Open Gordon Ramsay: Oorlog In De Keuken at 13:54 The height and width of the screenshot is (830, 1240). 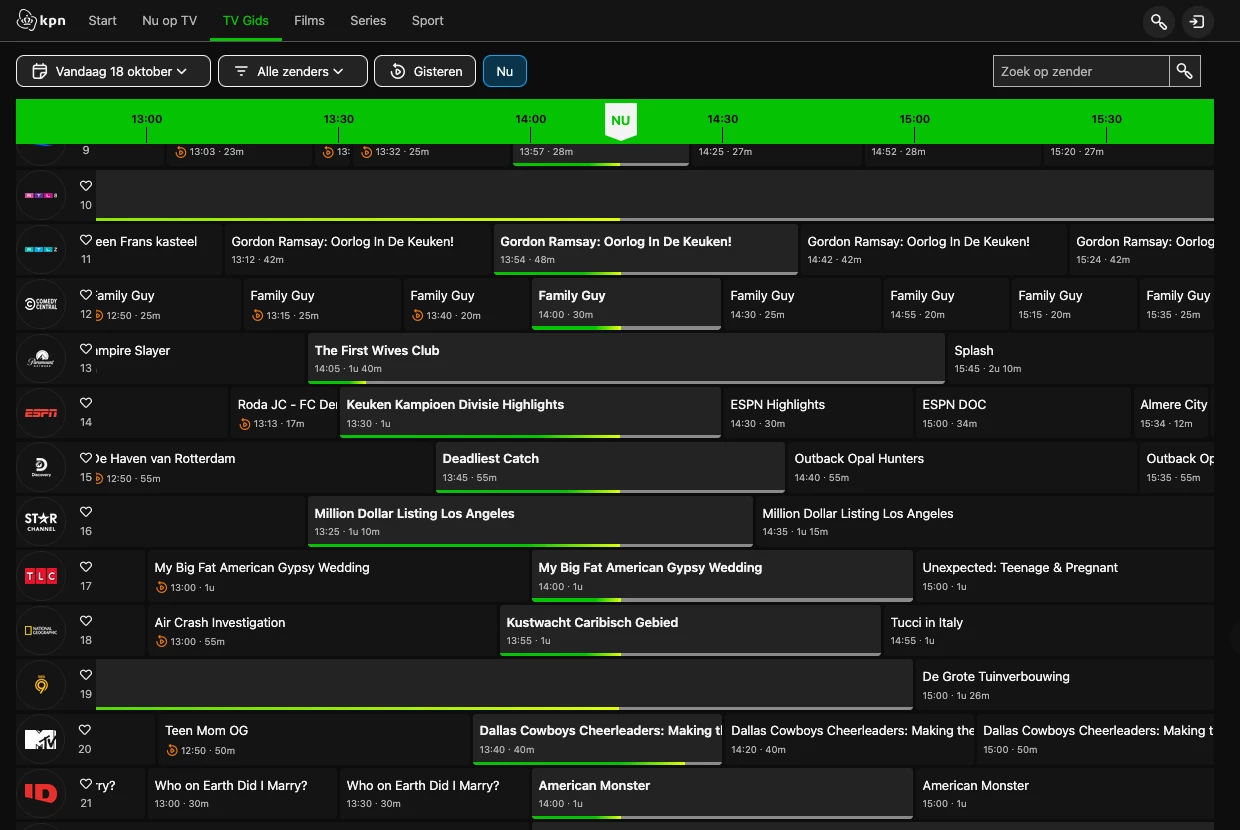[645, 250]
